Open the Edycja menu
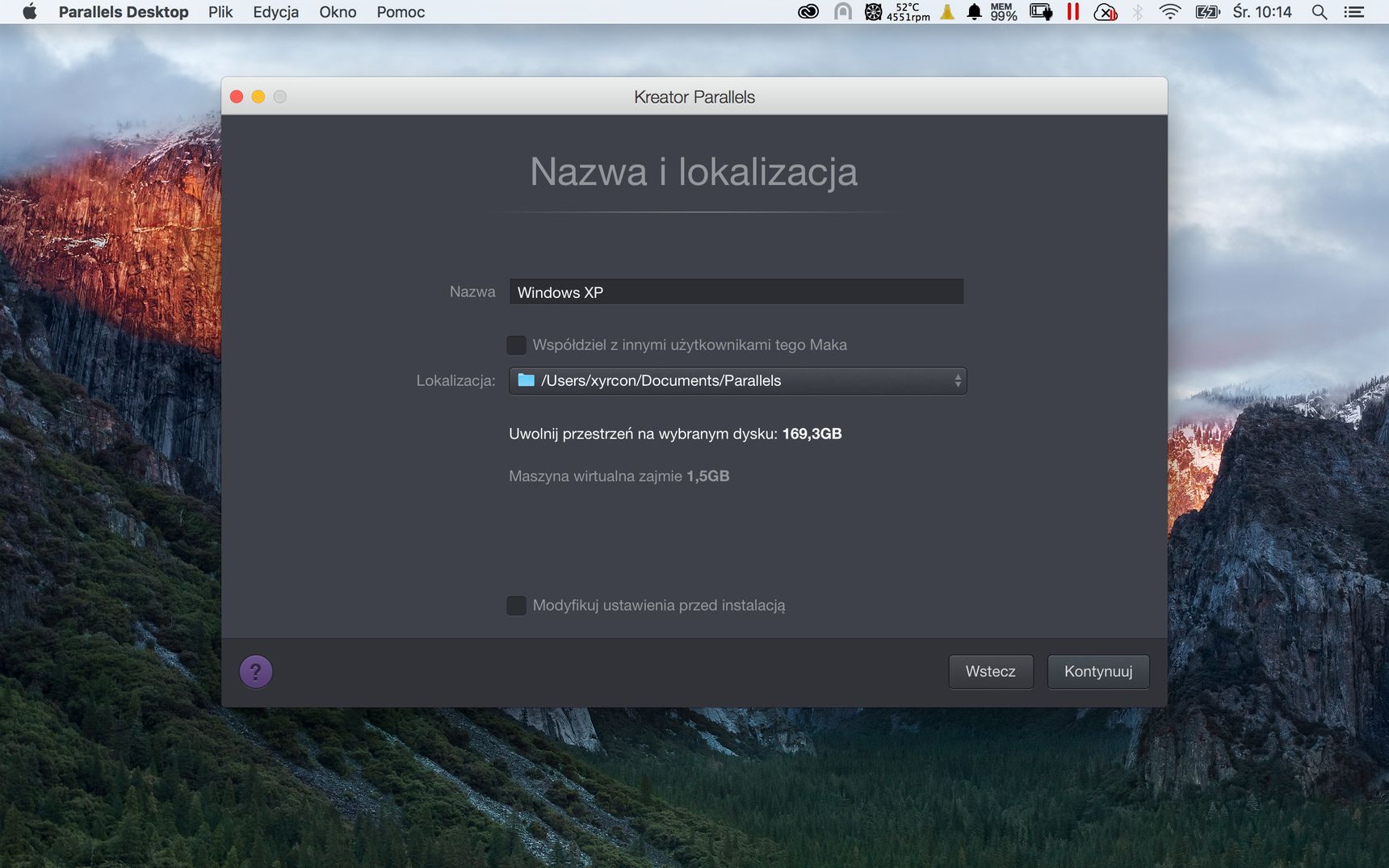Image resolution: width=1389 pixels, height=868 pixels. tap(275, 12)
